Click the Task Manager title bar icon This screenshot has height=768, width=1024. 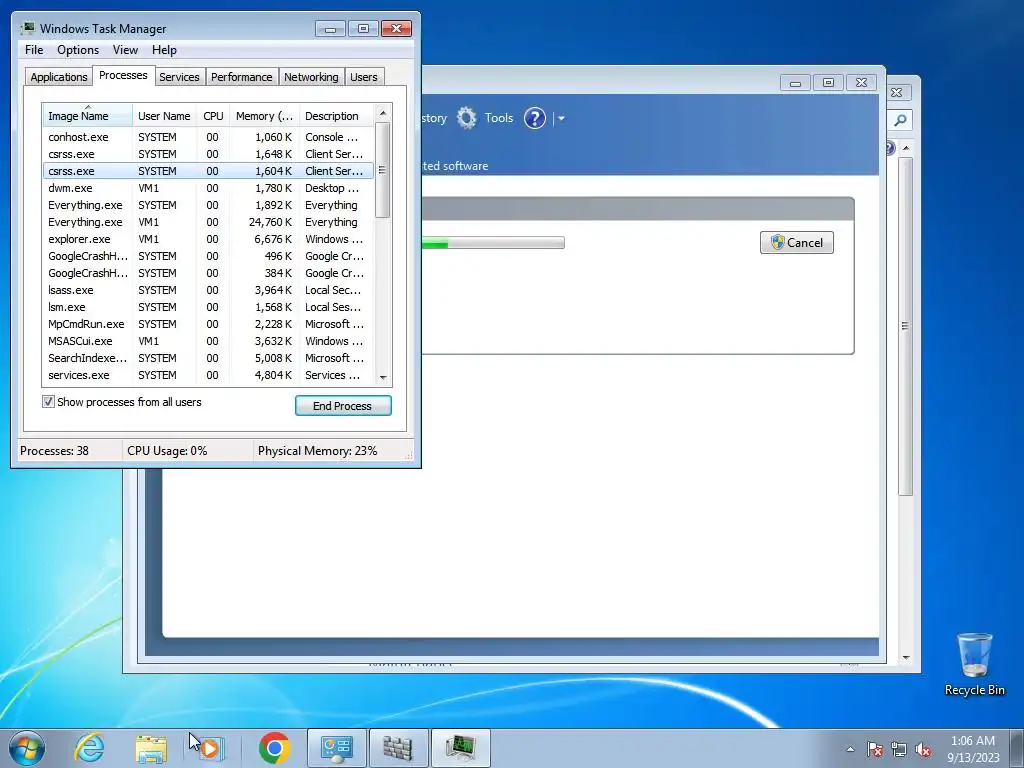(x=27, y=28)
